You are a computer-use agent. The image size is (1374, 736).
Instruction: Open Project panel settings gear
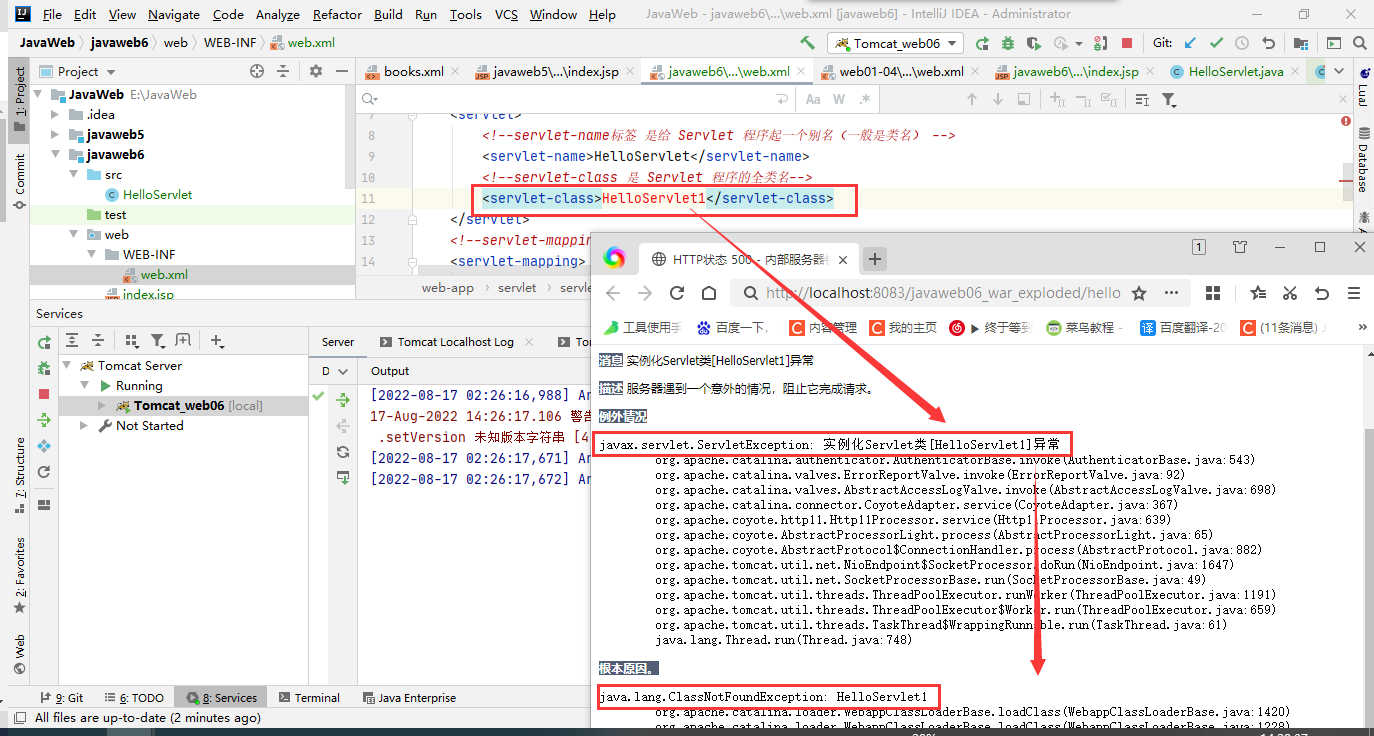pos(316,71)
